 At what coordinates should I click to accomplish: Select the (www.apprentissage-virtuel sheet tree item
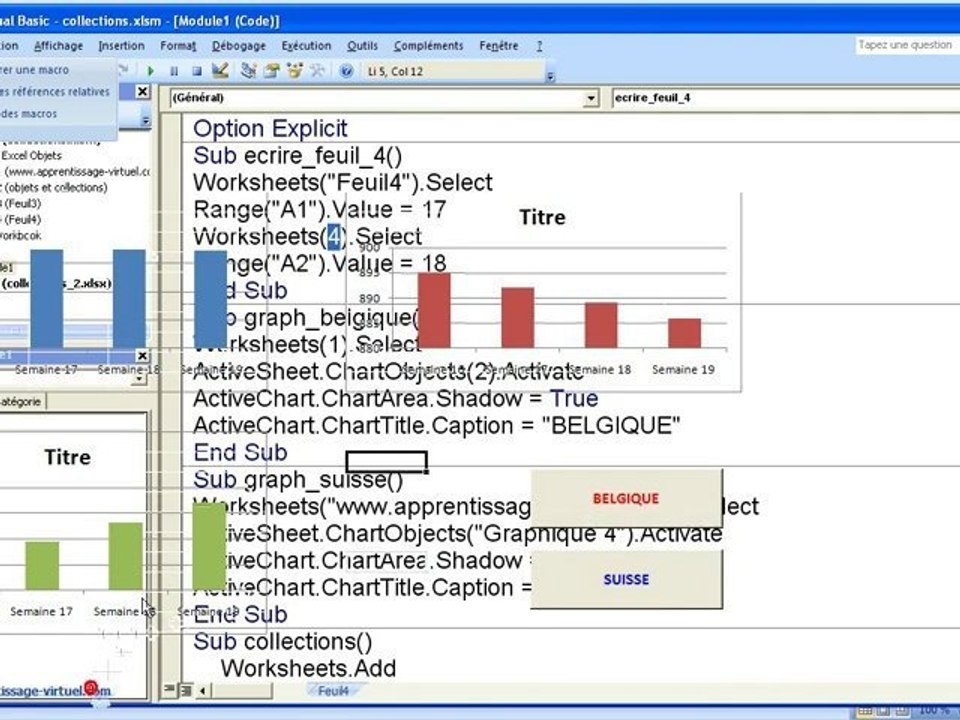click(x=77, y=171)
